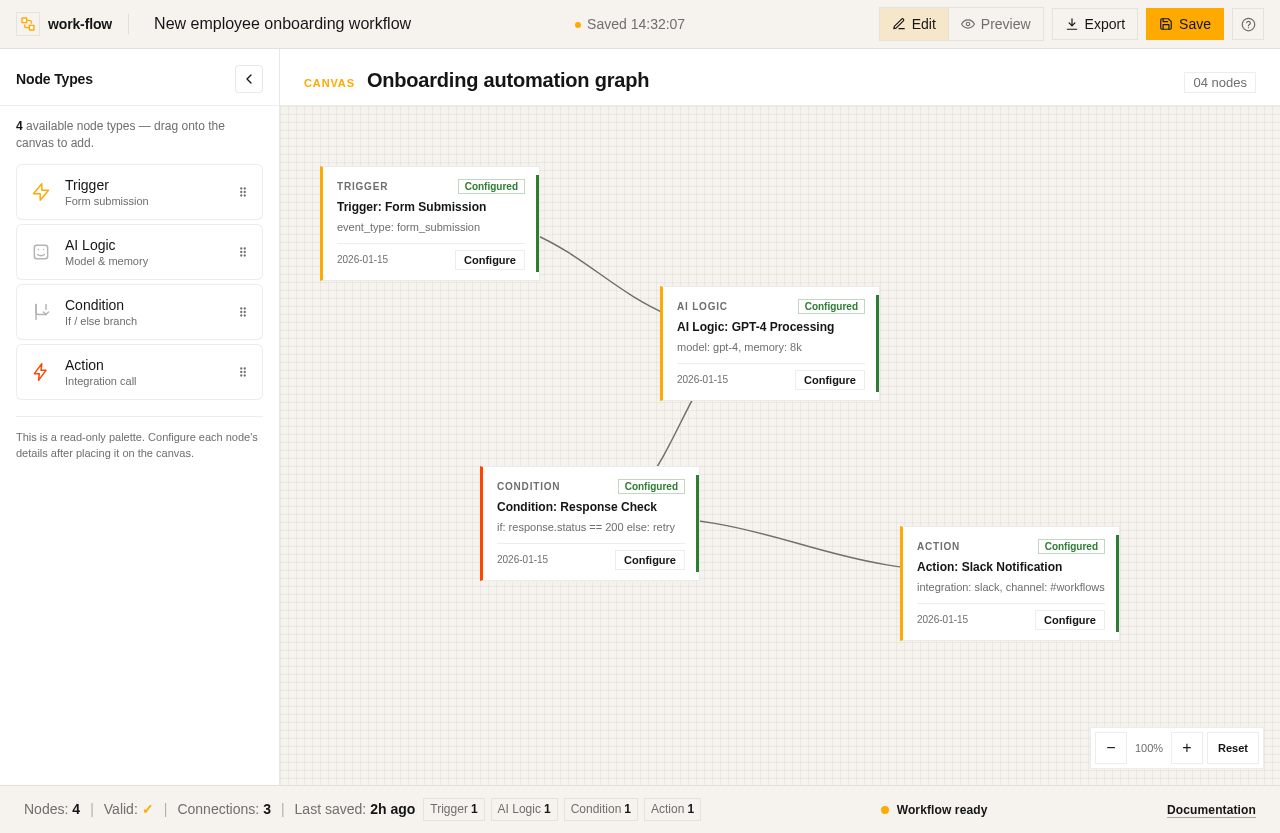Click the Trigger 1 count chip
This screenshot has width=1280, height=833.
click(454, 809)
